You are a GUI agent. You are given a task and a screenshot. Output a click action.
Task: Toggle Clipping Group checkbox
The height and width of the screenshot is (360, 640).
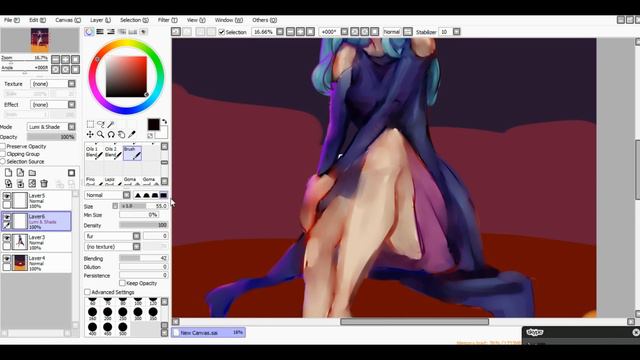[3, 154]
